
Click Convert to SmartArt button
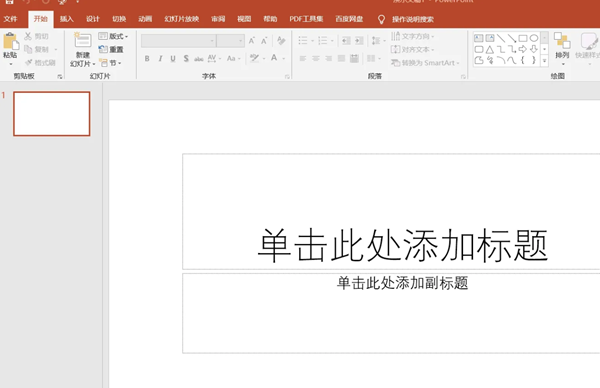(425, 63)
